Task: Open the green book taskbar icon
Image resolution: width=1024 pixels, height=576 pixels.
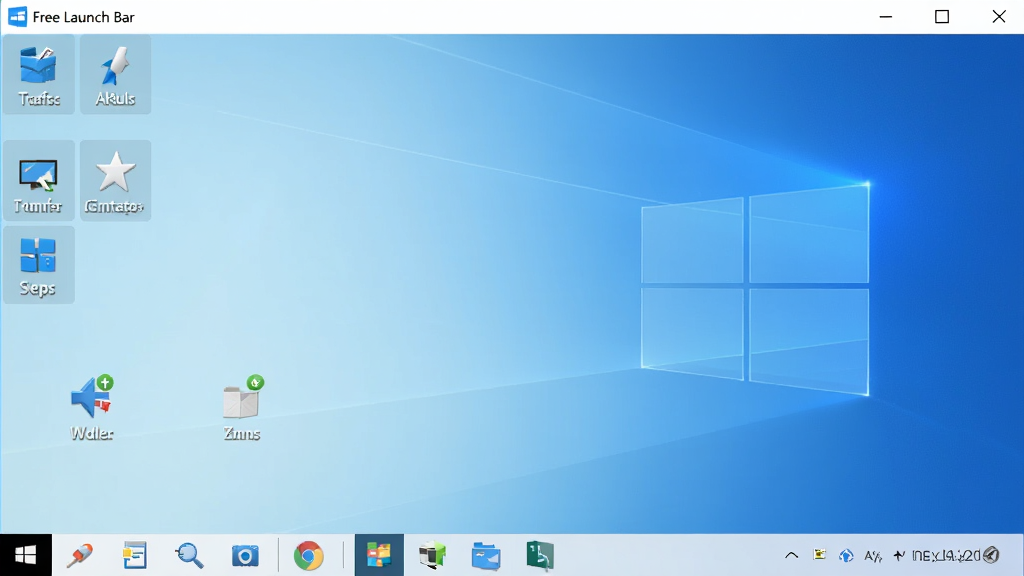Action: (x=540, y=556)
